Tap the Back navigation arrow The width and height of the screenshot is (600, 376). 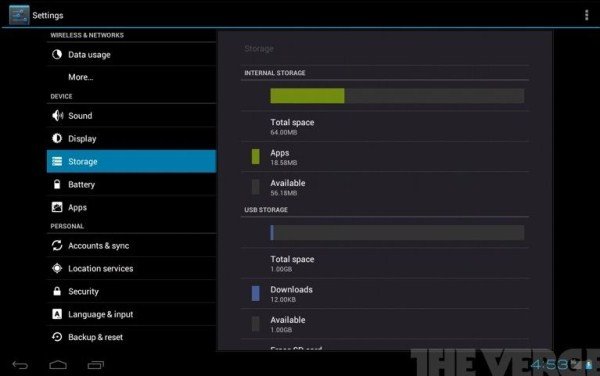click(20, 365)
